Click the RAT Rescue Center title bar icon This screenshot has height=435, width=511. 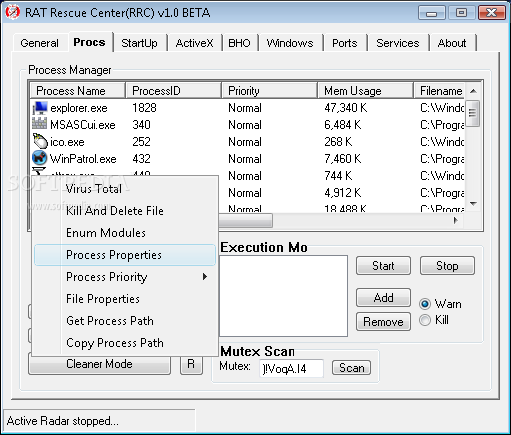pyautogui.click(x=13, y=13)
